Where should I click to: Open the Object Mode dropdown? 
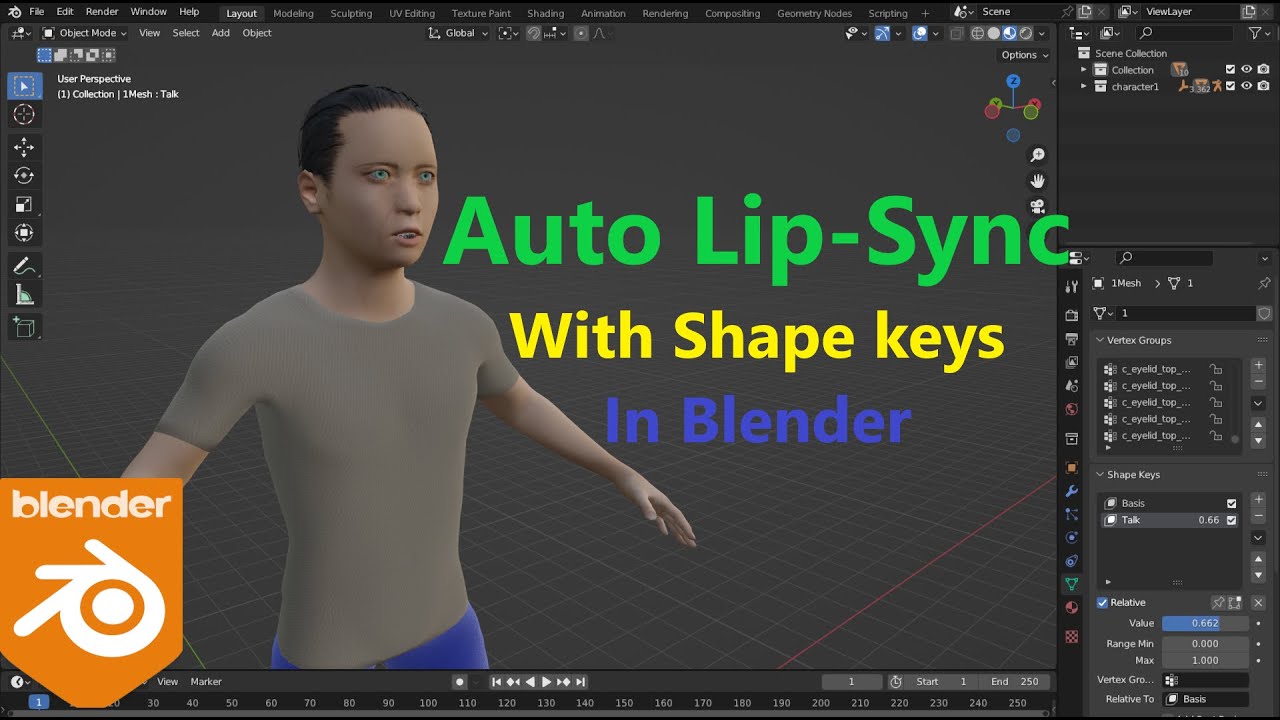pyautogui.click(x=86, y=33)
